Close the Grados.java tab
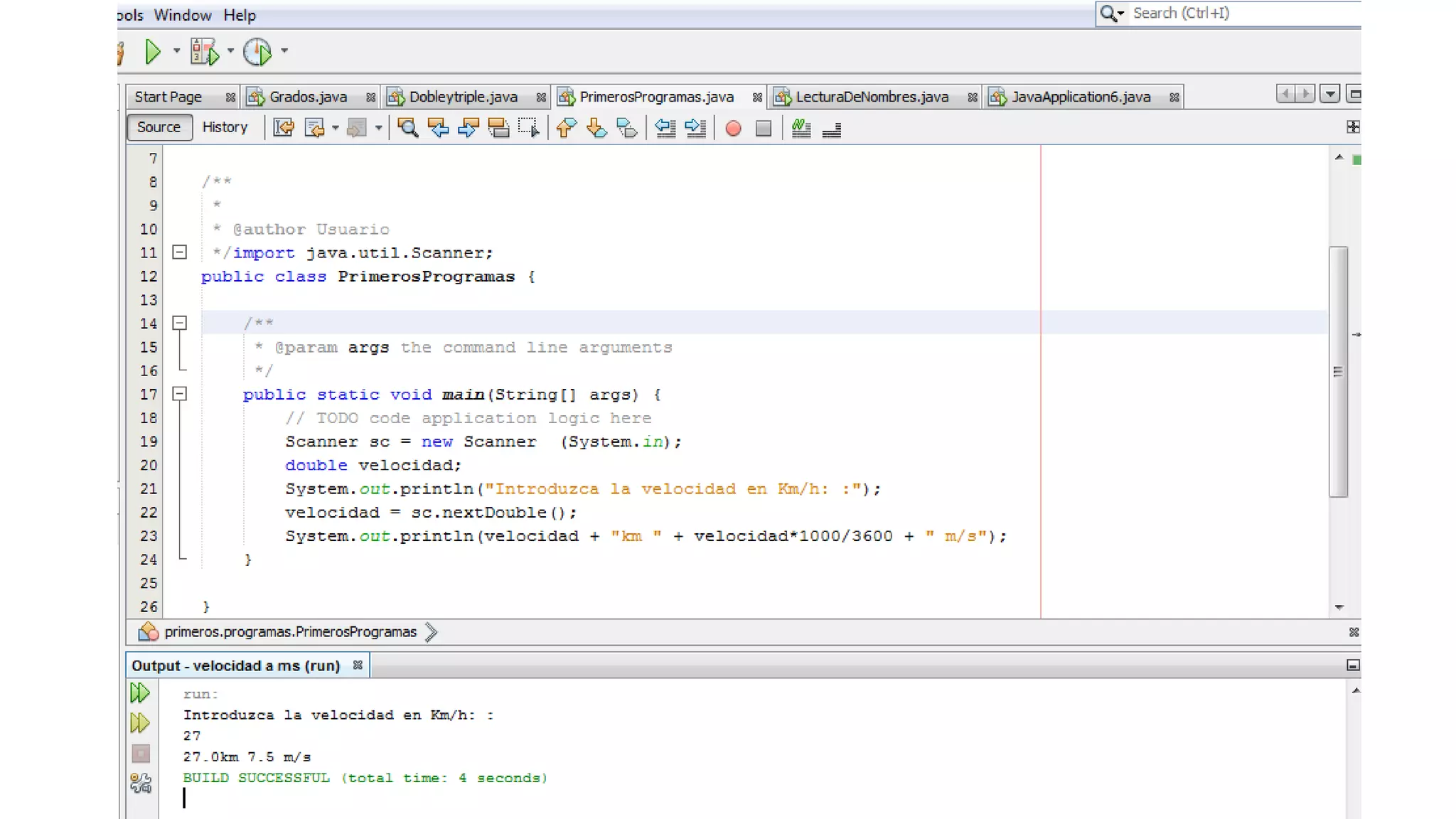This screenshot has height=819, width=1456. click(x=370, y=97)
